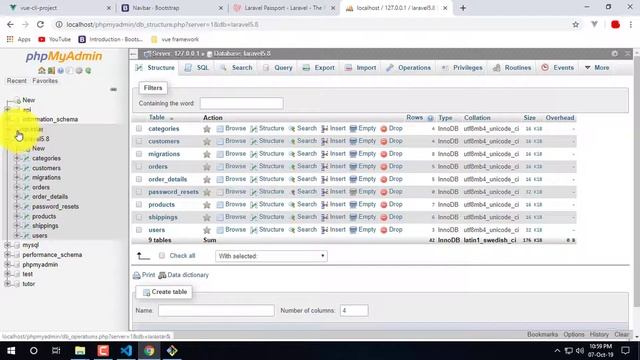Screen dimensions: 640x360
Task: Open Bookmarks in the console bar
Action: [542, 334]
